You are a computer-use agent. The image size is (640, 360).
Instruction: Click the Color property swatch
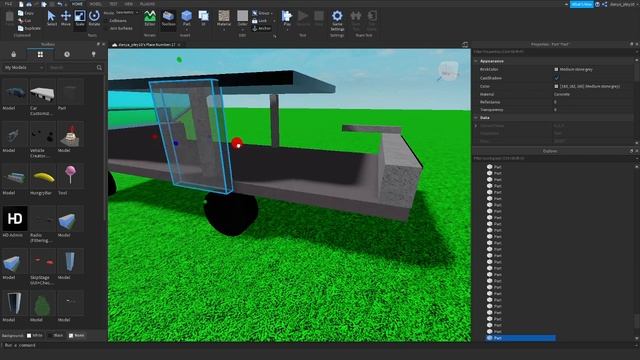click(x=556, y=86)
